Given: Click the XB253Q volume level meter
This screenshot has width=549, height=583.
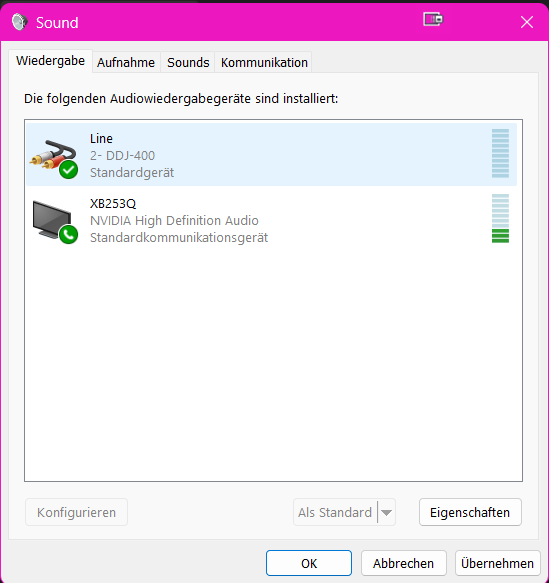Looking at the screenshot, I should coord(500,219).
